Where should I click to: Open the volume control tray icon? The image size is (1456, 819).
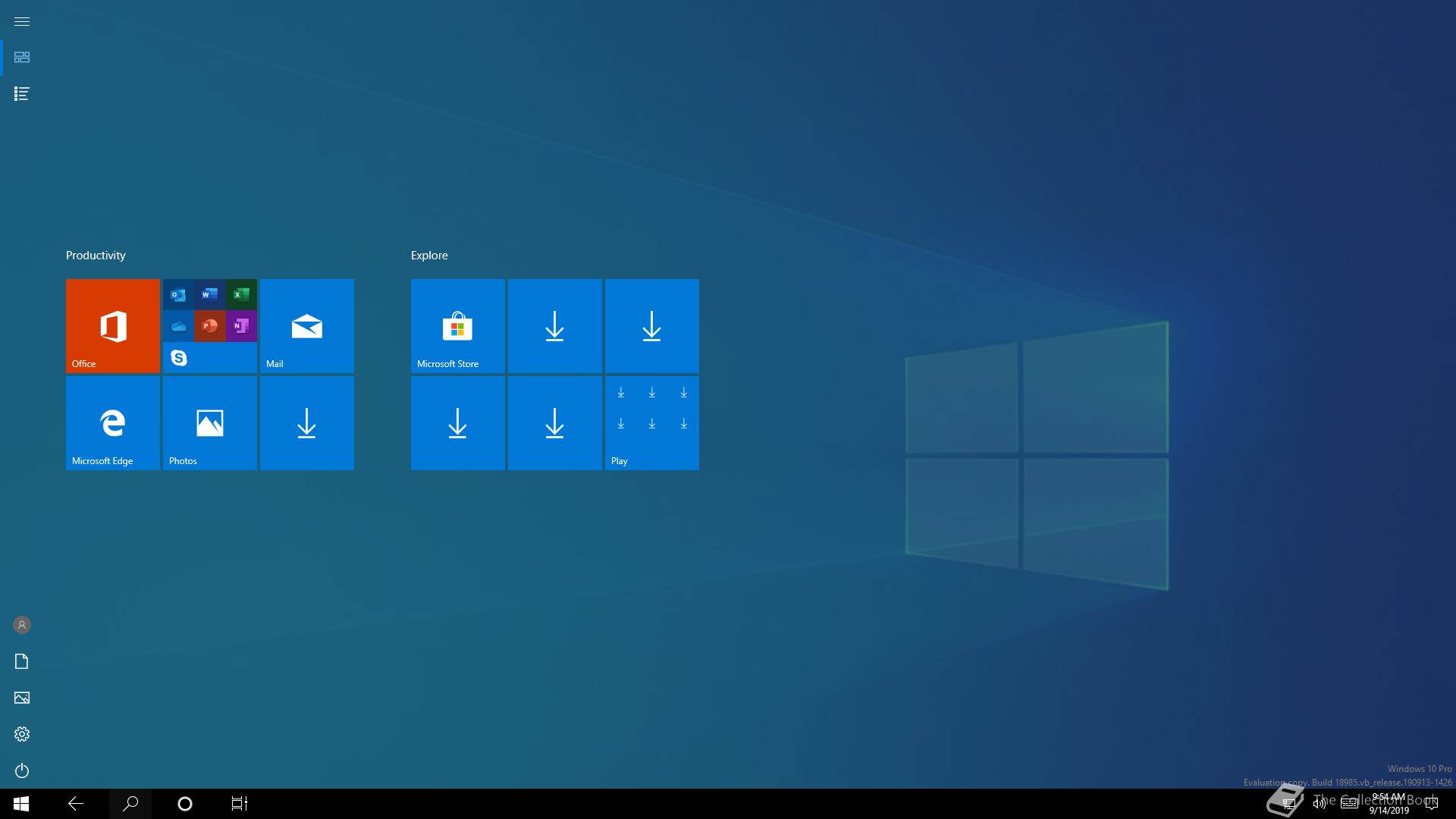click(x=1319, y=804)
